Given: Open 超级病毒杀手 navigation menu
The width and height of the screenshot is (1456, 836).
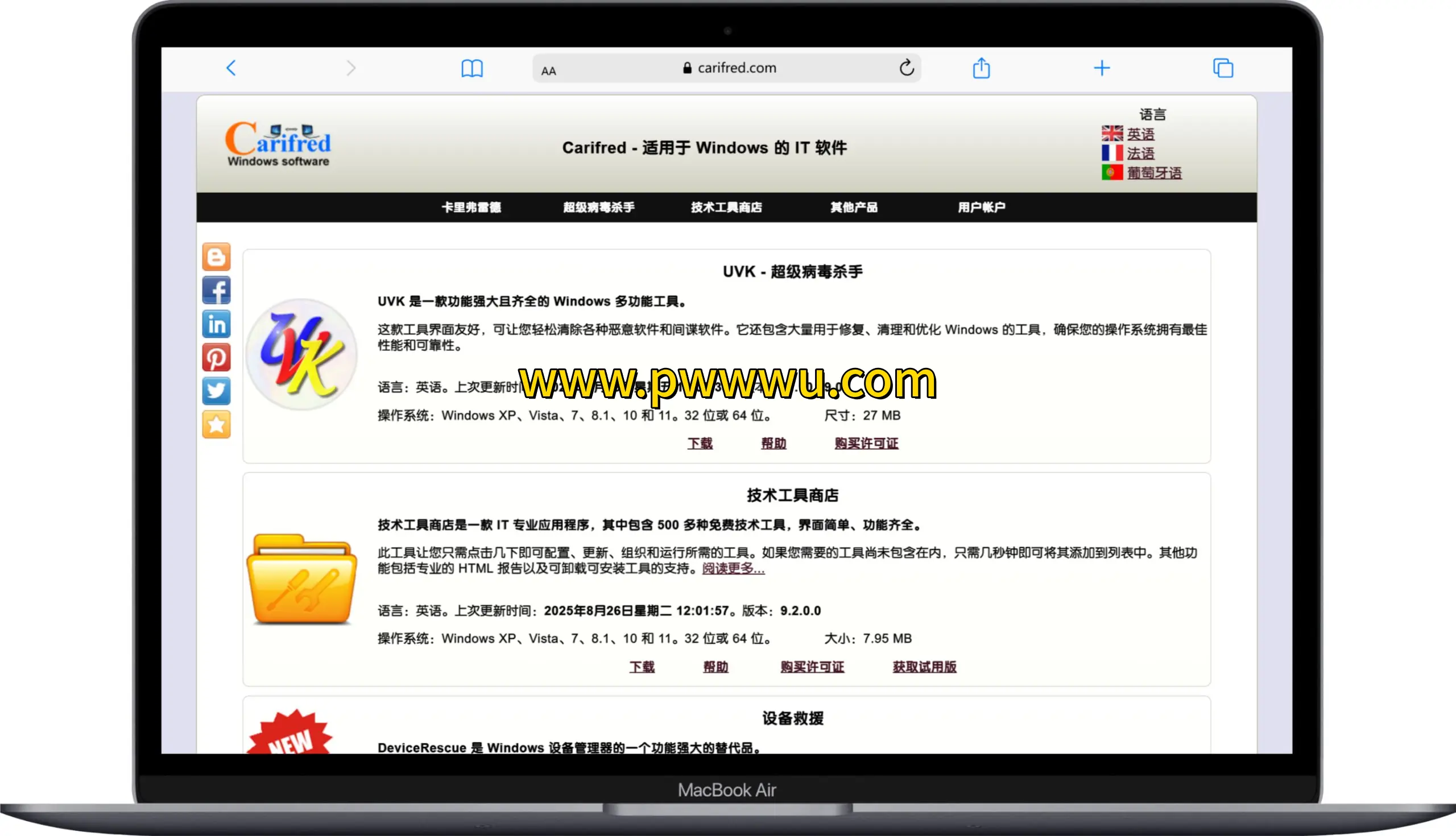Looking at the screenshot, I should point(598,207).
